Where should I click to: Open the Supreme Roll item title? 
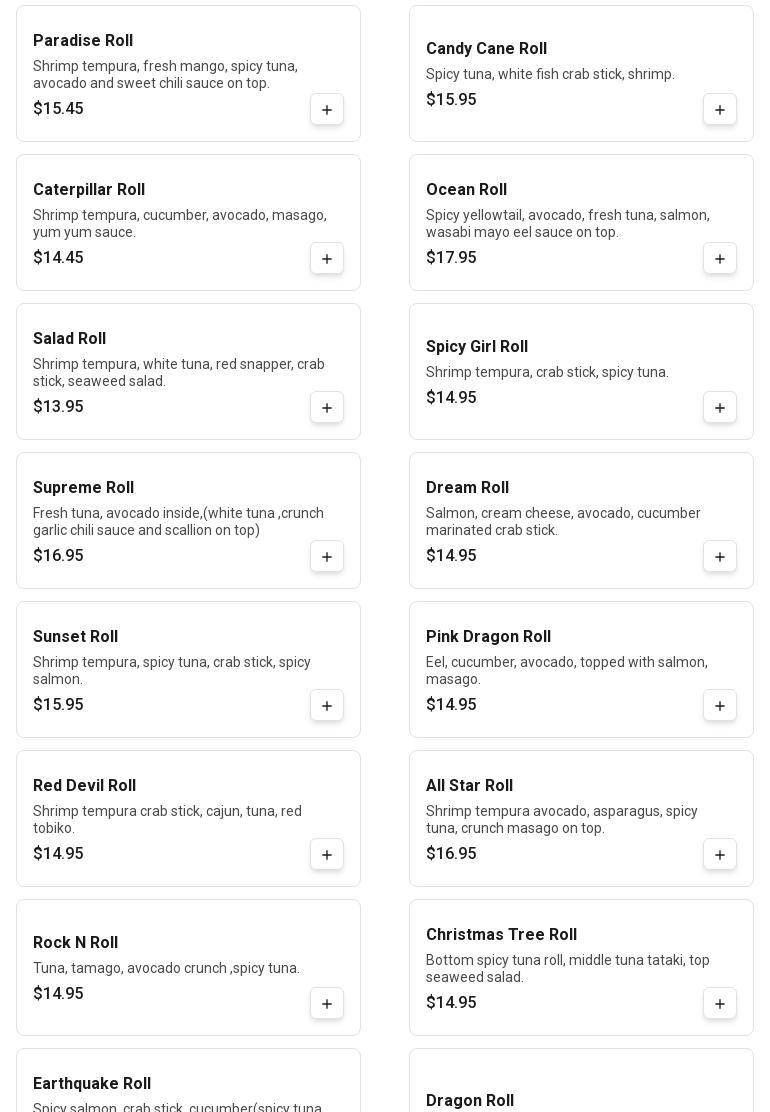84,488
